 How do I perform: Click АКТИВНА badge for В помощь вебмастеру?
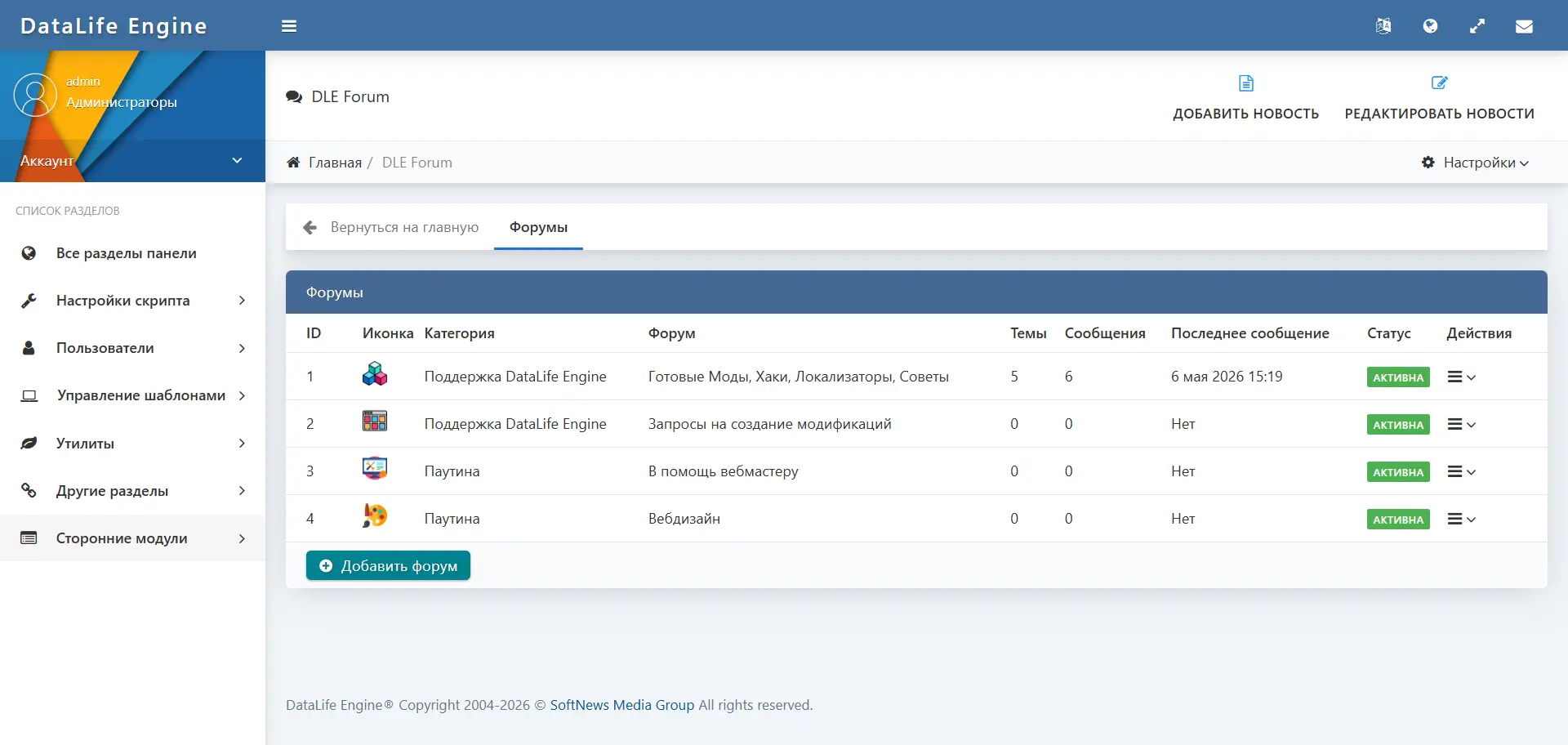pos(1398,472)
